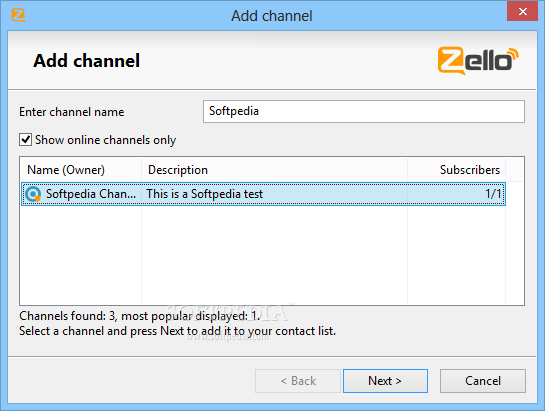This screenshot has width=545, height=411.
Task: Click the Enter channel name input field
Action: tap(364, 111)
